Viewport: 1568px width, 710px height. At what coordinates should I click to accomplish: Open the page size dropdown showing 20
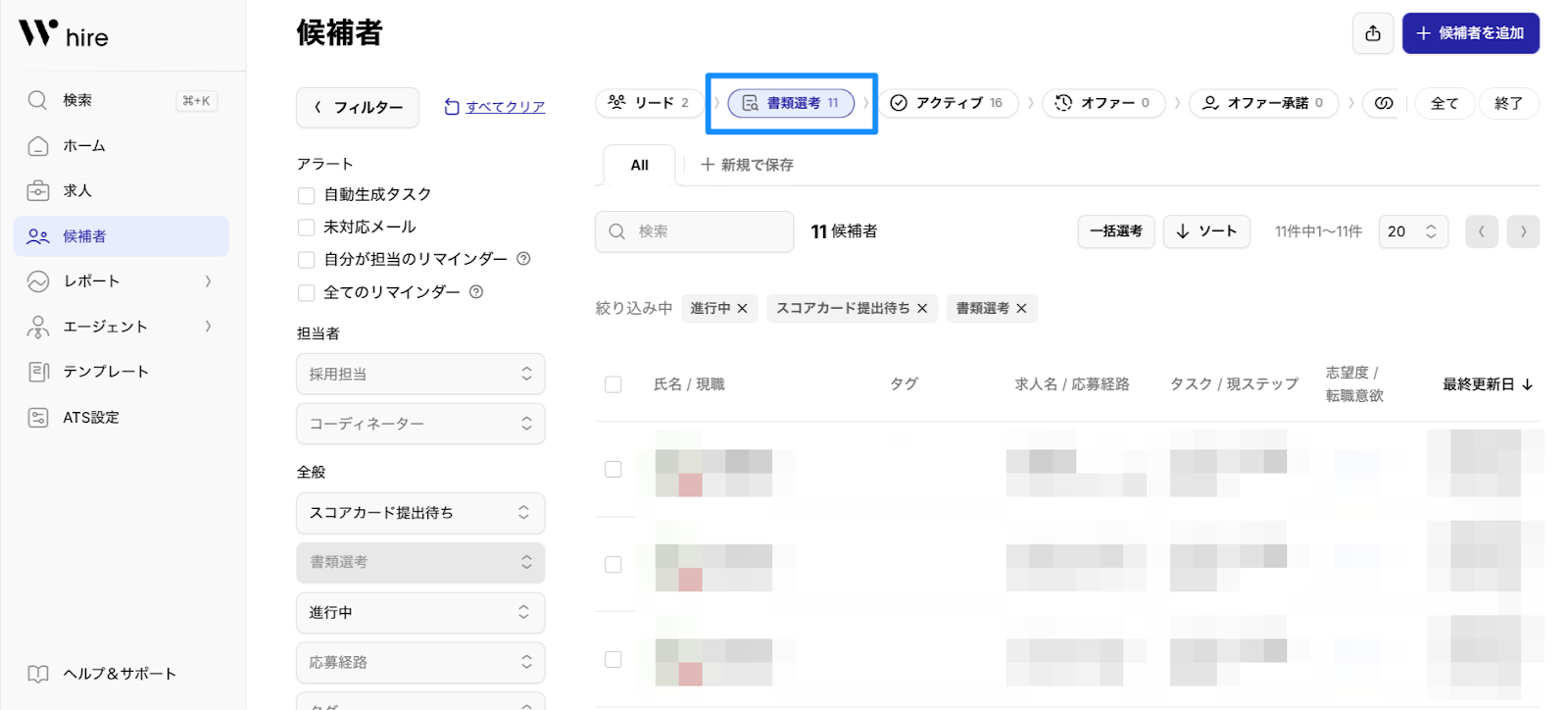[x=1412, y=231]
